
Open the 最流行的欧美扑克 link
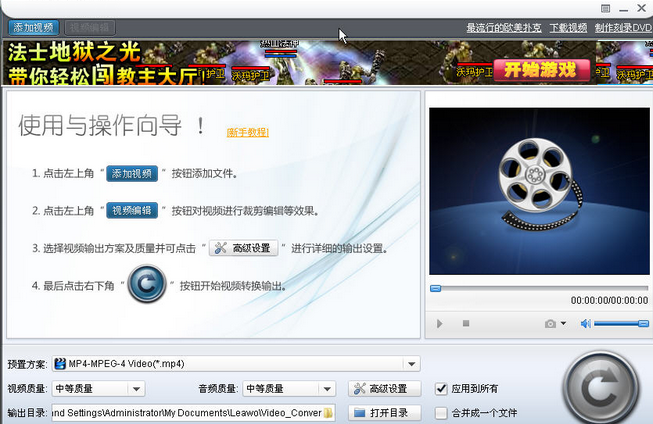(504, 28)
